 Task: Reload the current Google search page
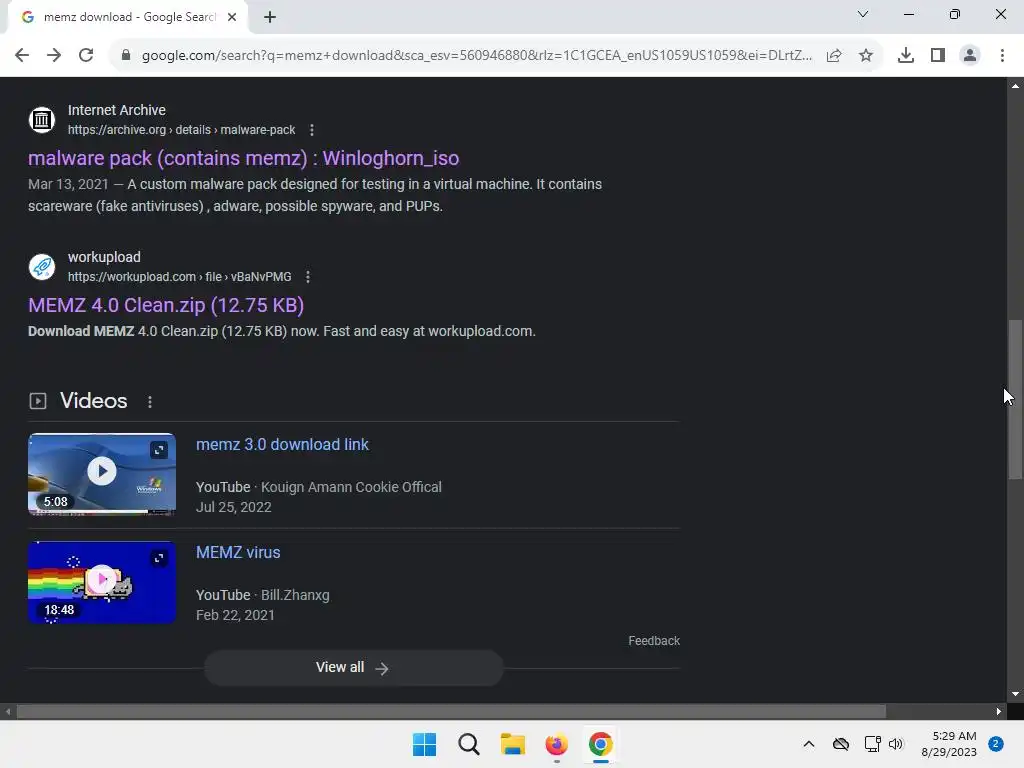point(86,56)
